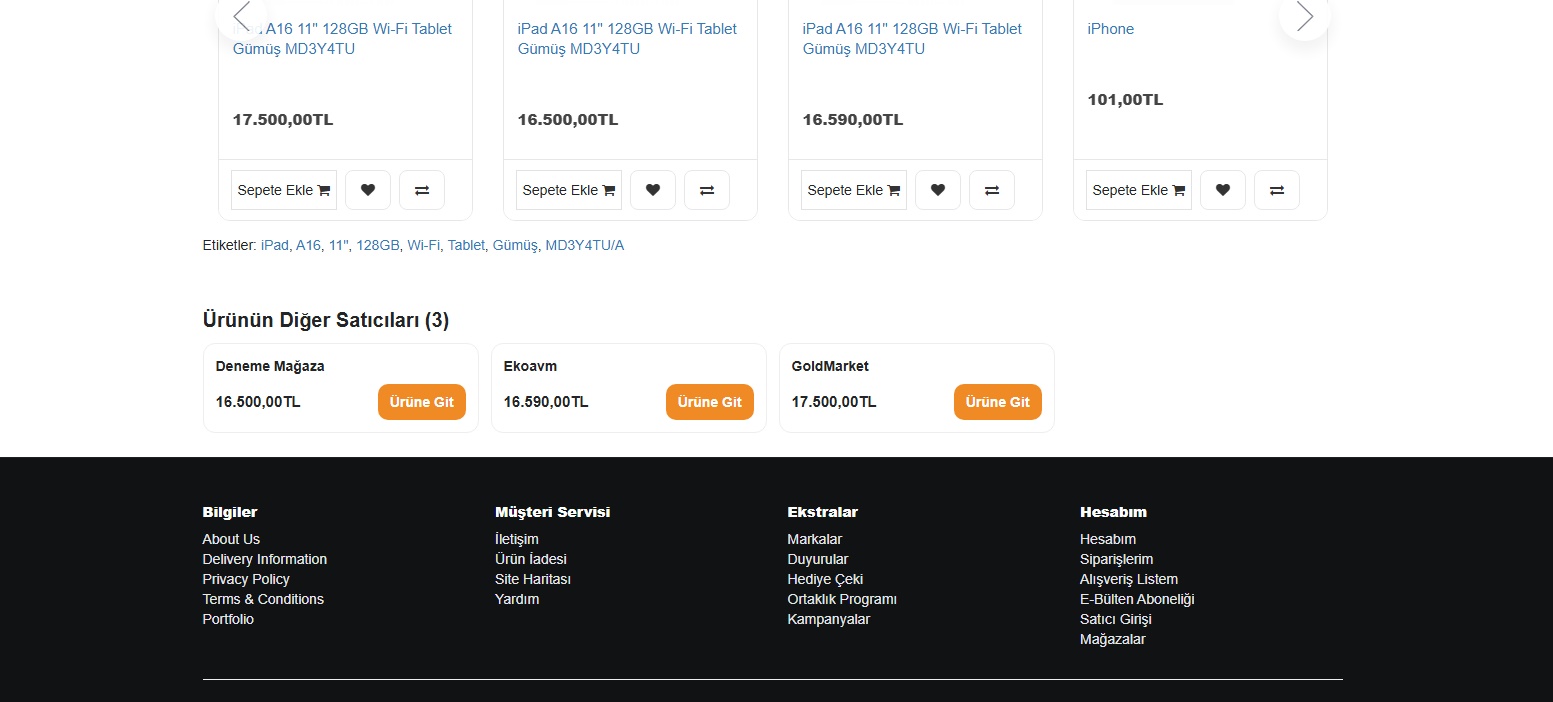
Task: Open Satıcı Girişi footer link
Action: [1115, 619]
